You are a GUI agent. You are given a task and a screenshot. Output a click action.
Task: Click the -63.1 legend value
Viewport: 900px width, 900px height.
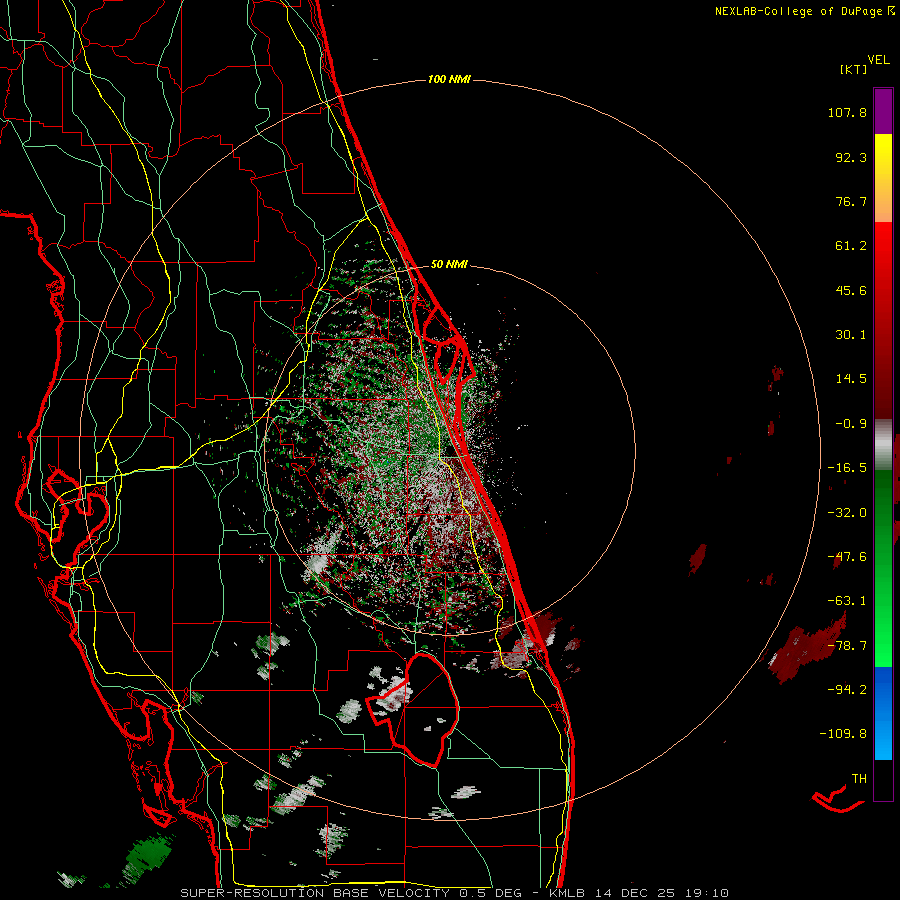pos(847,601)
